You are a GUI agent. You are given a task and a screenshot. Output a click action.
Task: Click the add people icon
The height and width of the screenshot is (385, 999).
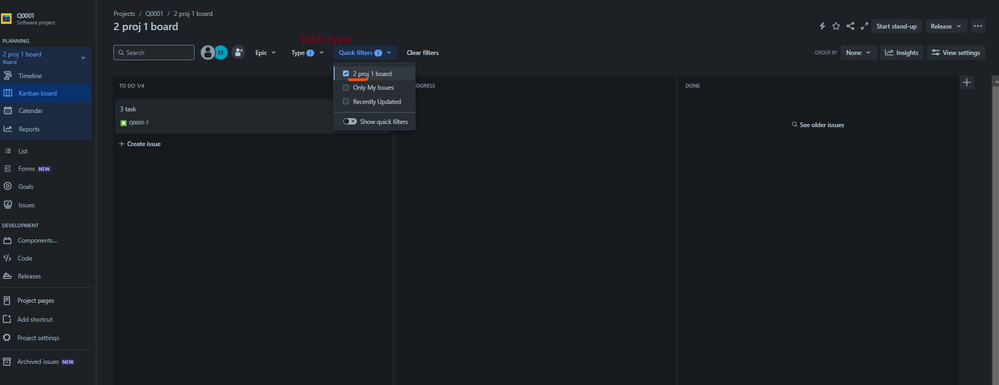click(x=238, y=53)
